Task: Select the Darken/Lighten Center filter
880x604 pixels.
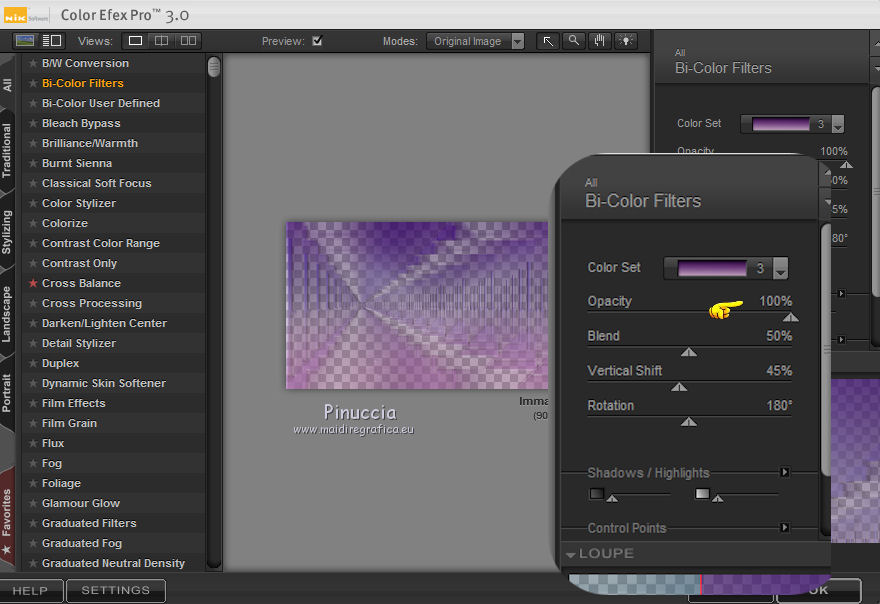Action: click(104, 323)
